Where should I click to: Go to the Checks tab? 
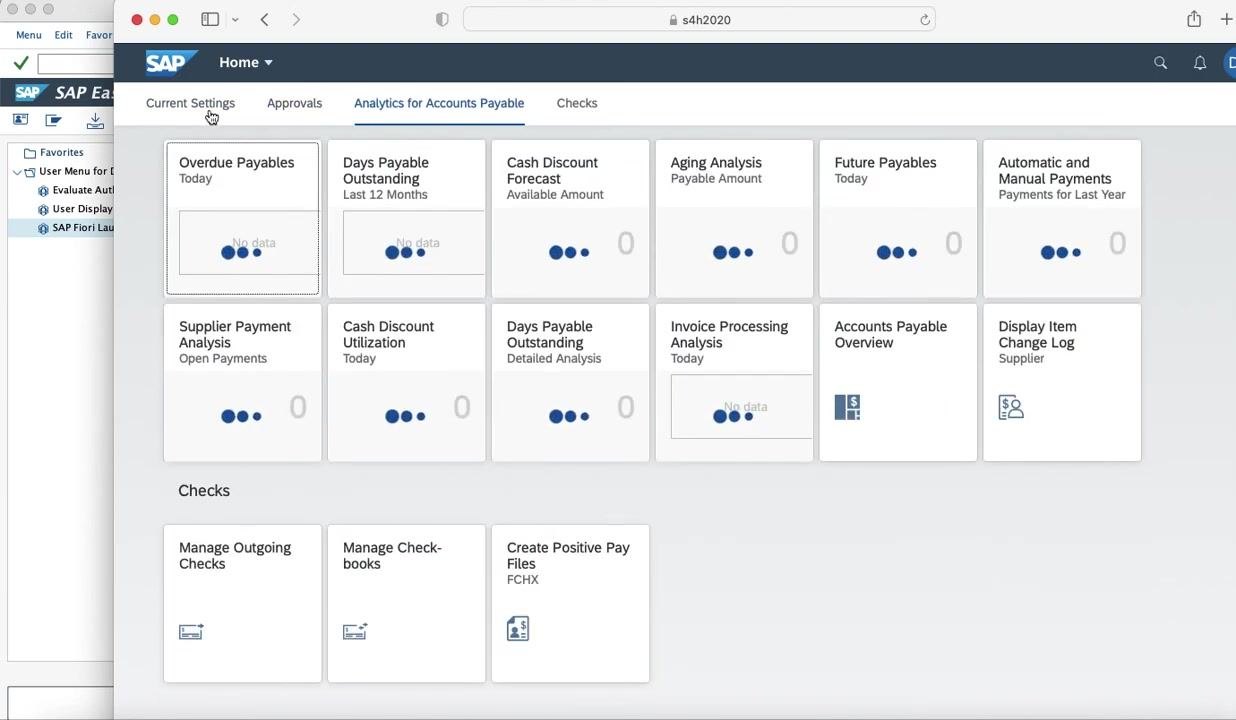pos(577,103)
